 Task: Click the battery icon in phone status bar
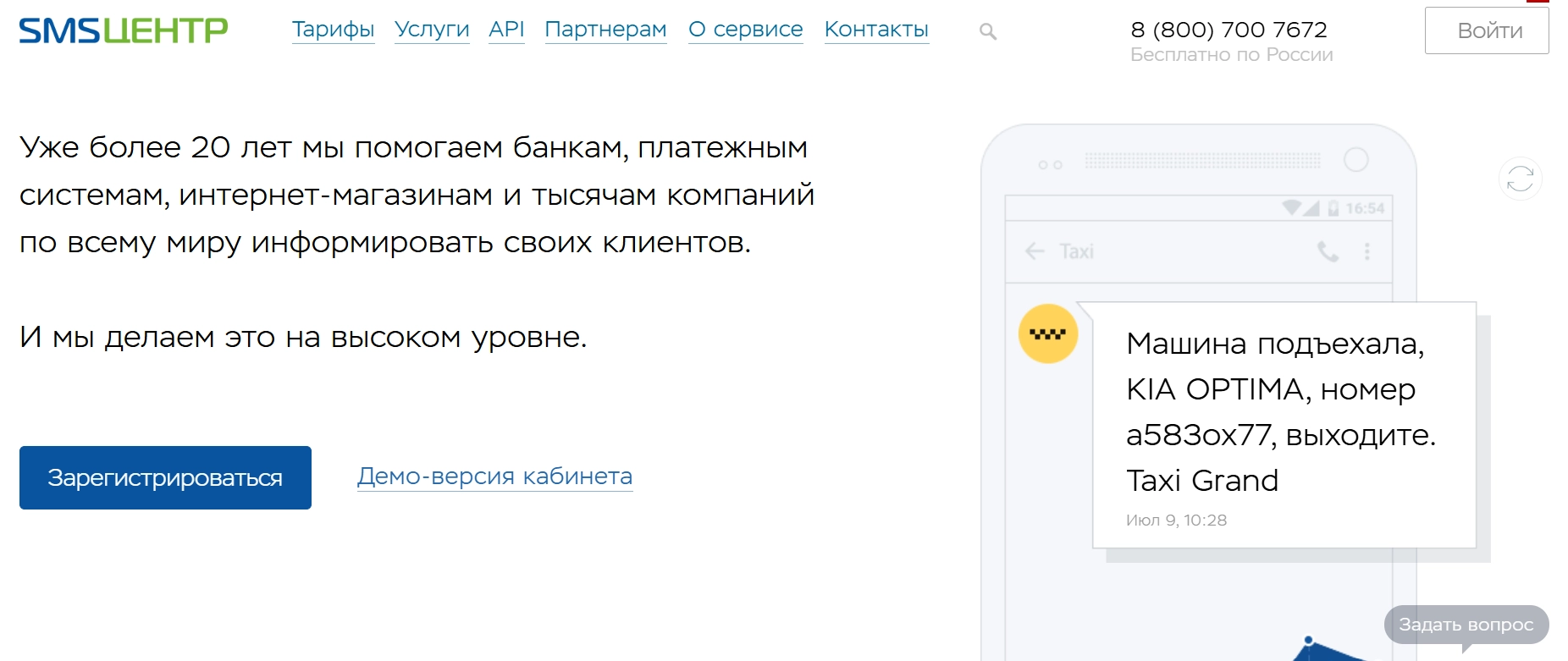pos(1333,208)
